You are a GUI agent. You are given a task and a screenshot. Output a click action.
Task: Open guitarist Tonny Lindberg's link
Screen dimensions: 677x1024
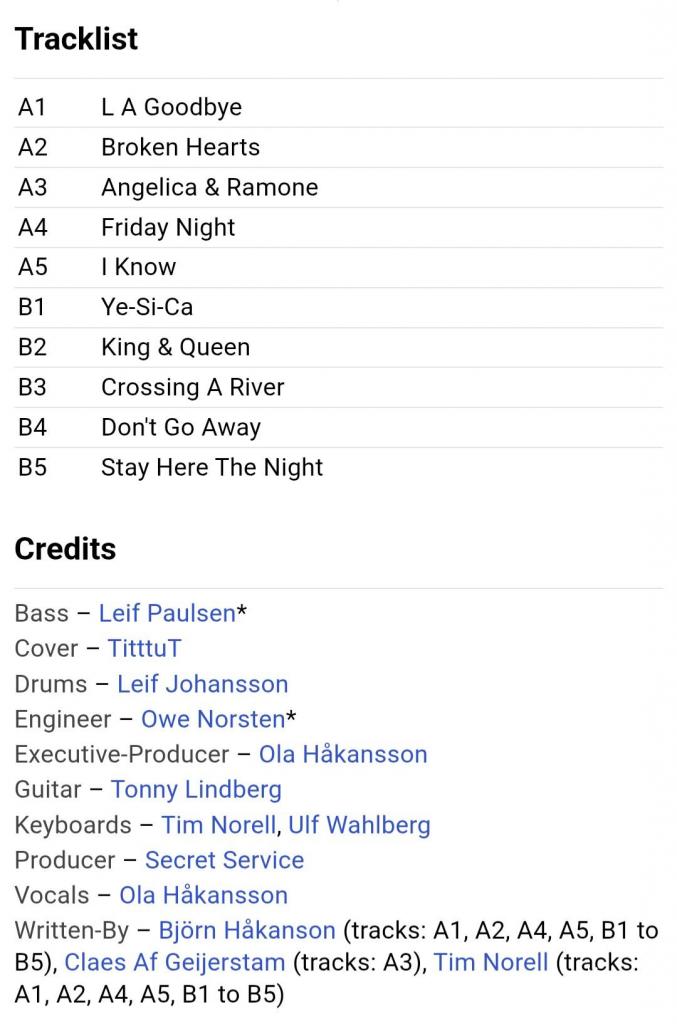(x=196, y=789)
